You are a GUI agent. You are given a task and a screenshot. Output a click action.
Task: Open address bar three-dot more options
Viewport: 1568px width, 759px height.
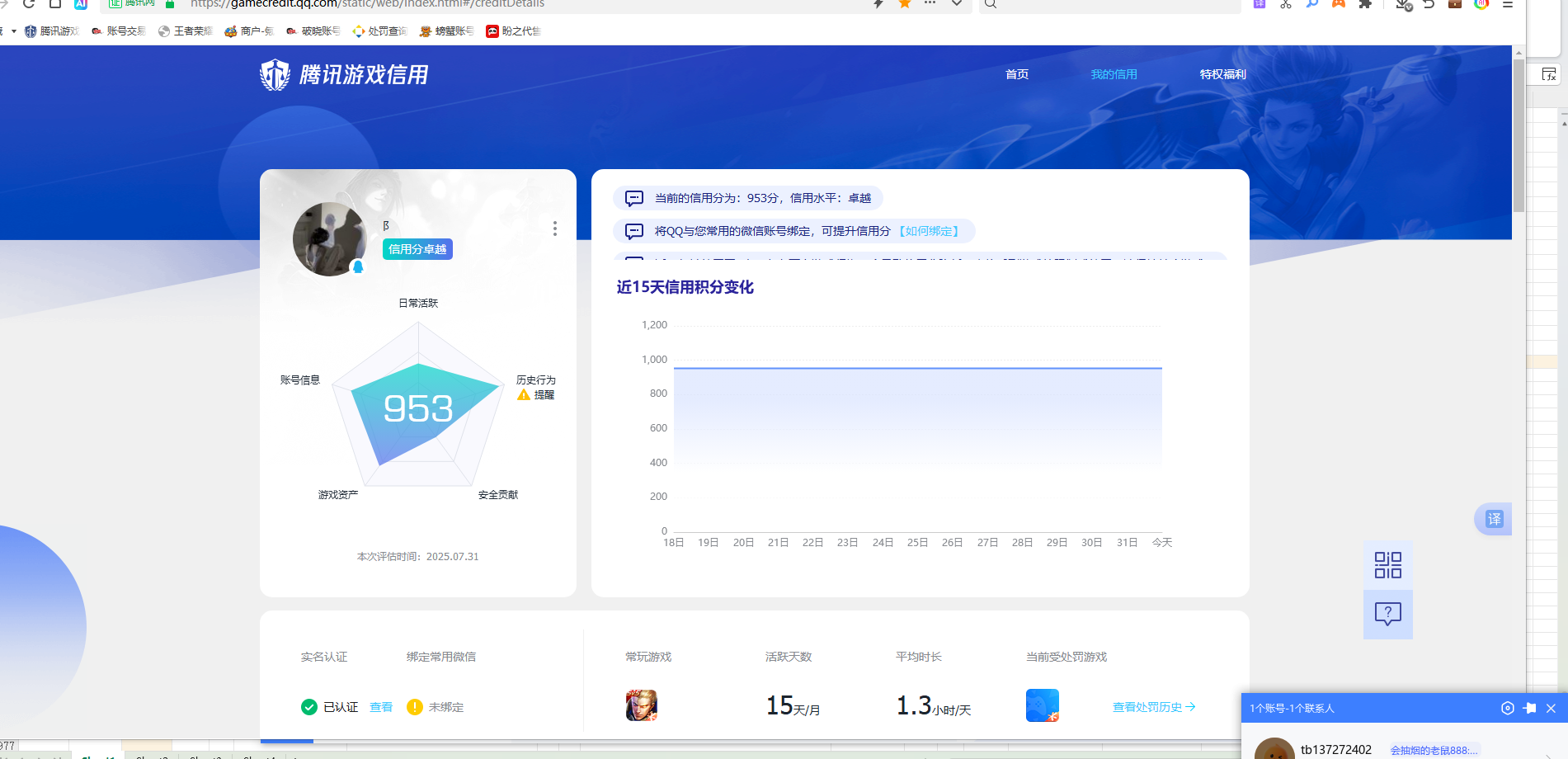pos(930,4)
